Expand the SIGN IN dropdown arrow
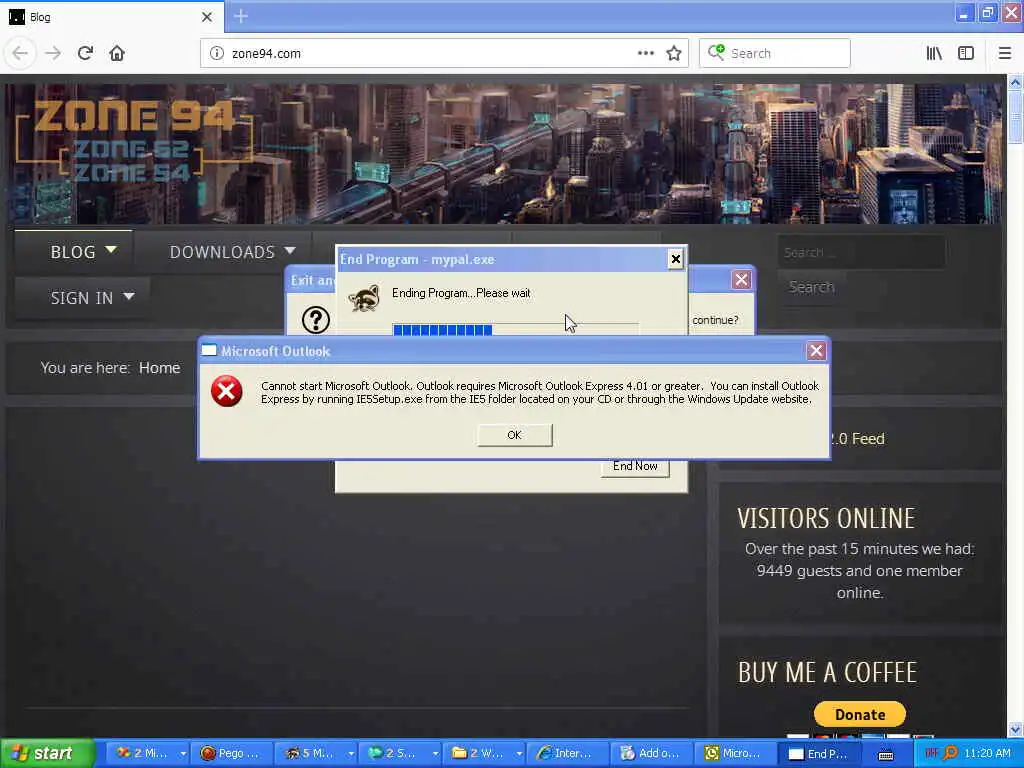 point(129,296)
